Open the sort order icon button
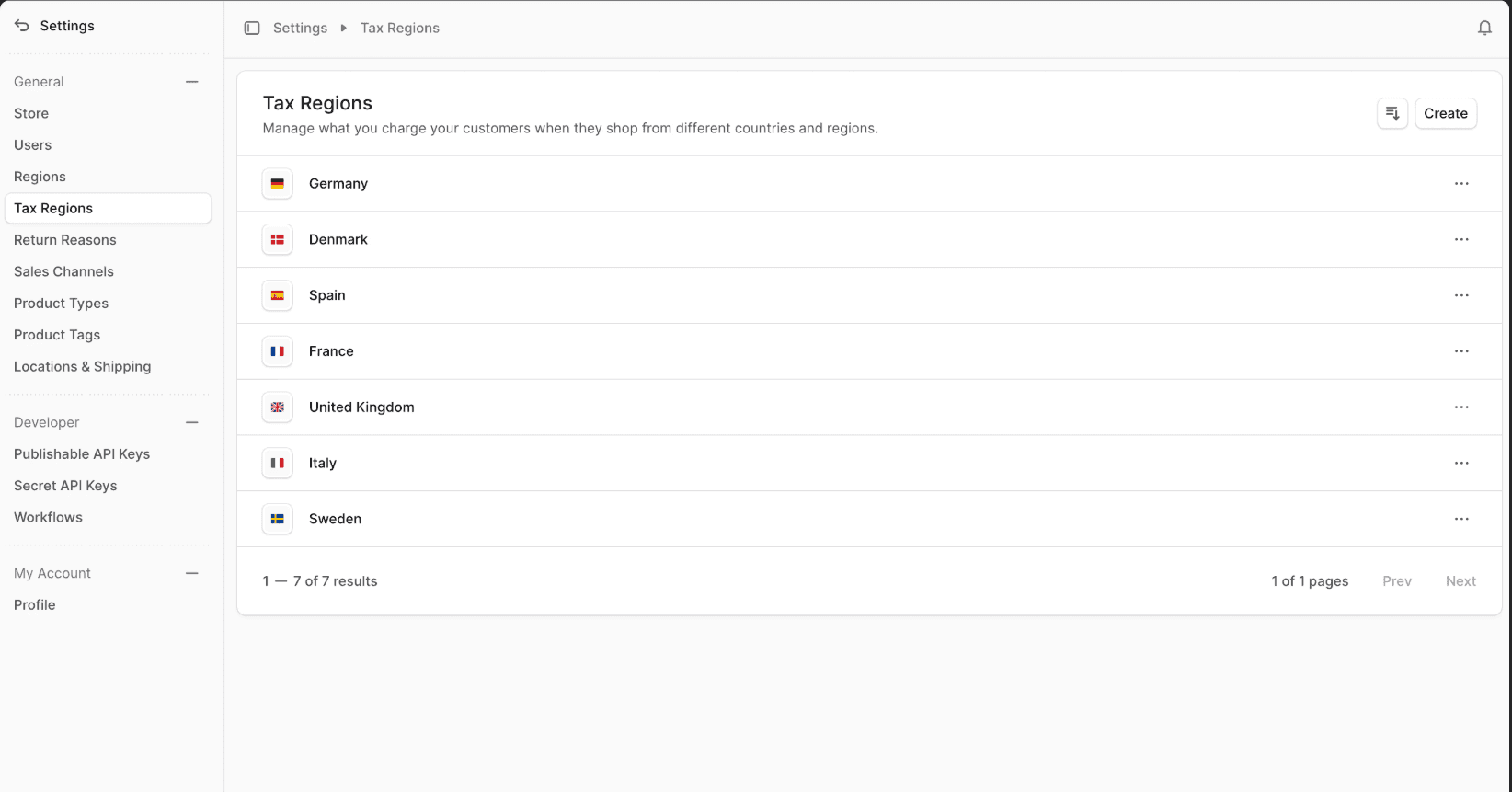The height and width of the screenshot is (792, 1512). click(x=1392, y=113)
